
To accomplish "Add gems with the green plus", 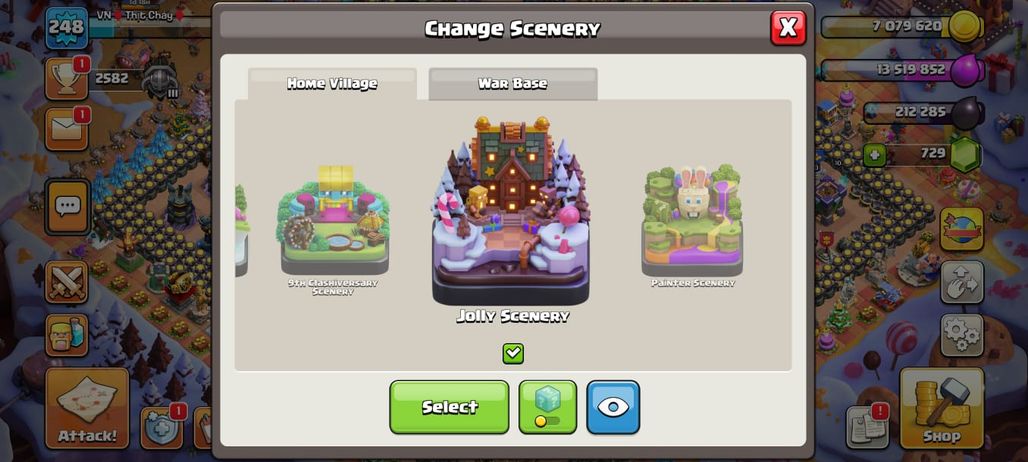I will tap(873, 155).
